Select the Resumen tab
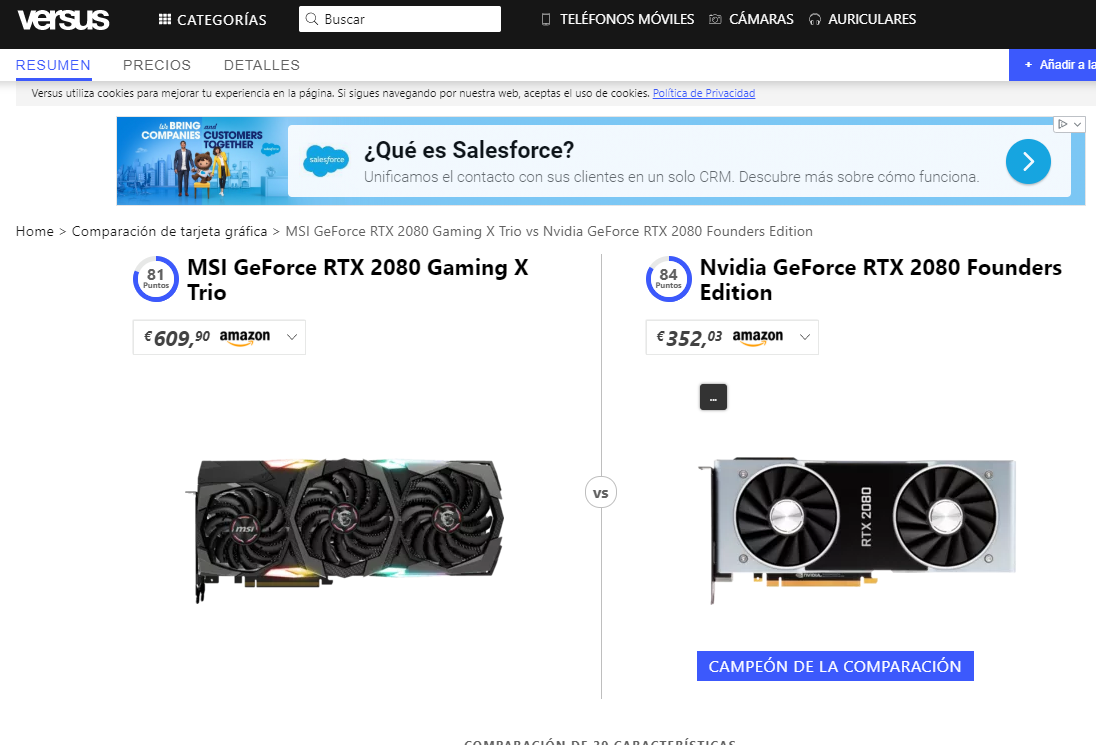Viewport: 1096px width, 745px height. pos(53,65)
